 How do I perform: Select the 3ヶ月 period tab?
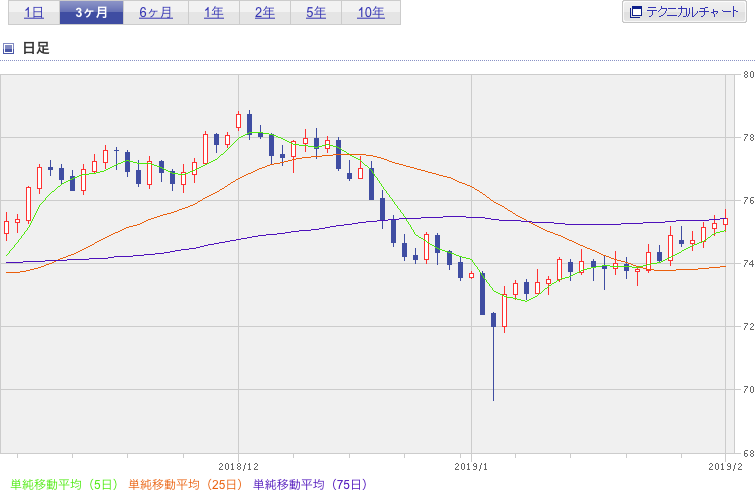[91, 13]
